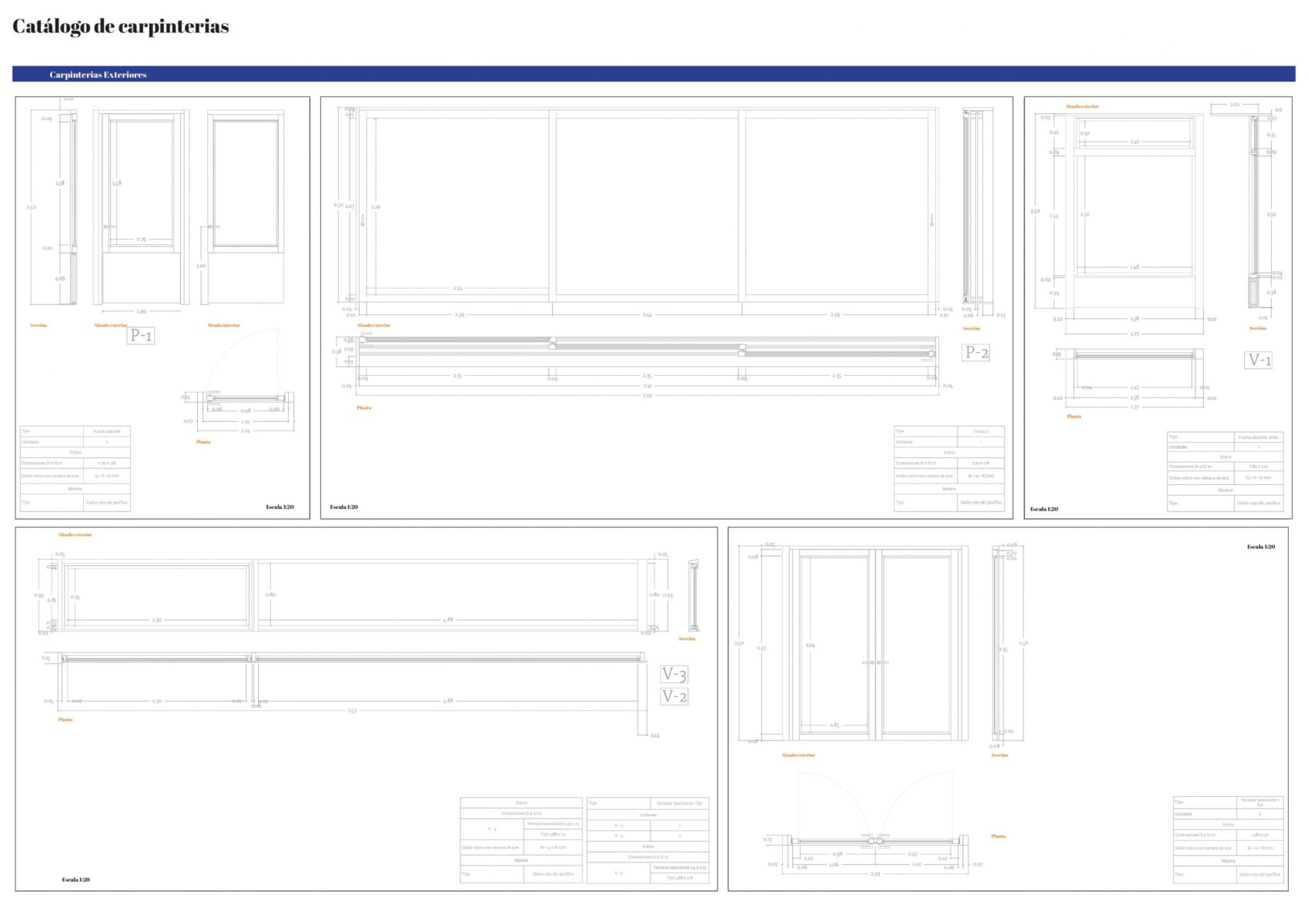Click 'Vidrio' heading in the P-1 table
Image resolution: width=1308 pixels, height=924 pixels.
pyautogui.click(x=75, y=453)
